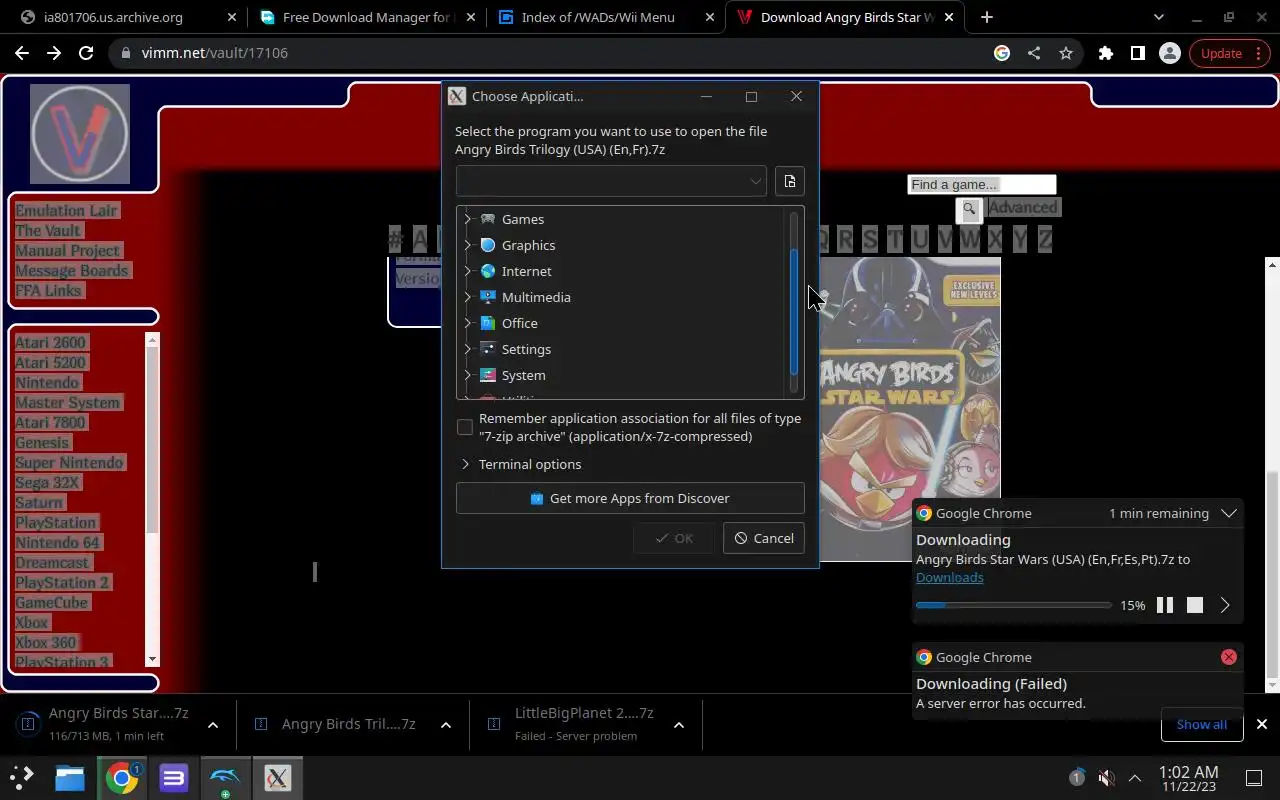Open Message Boards link
Screen dimensions: 1280x800
[x=71, y=270]
